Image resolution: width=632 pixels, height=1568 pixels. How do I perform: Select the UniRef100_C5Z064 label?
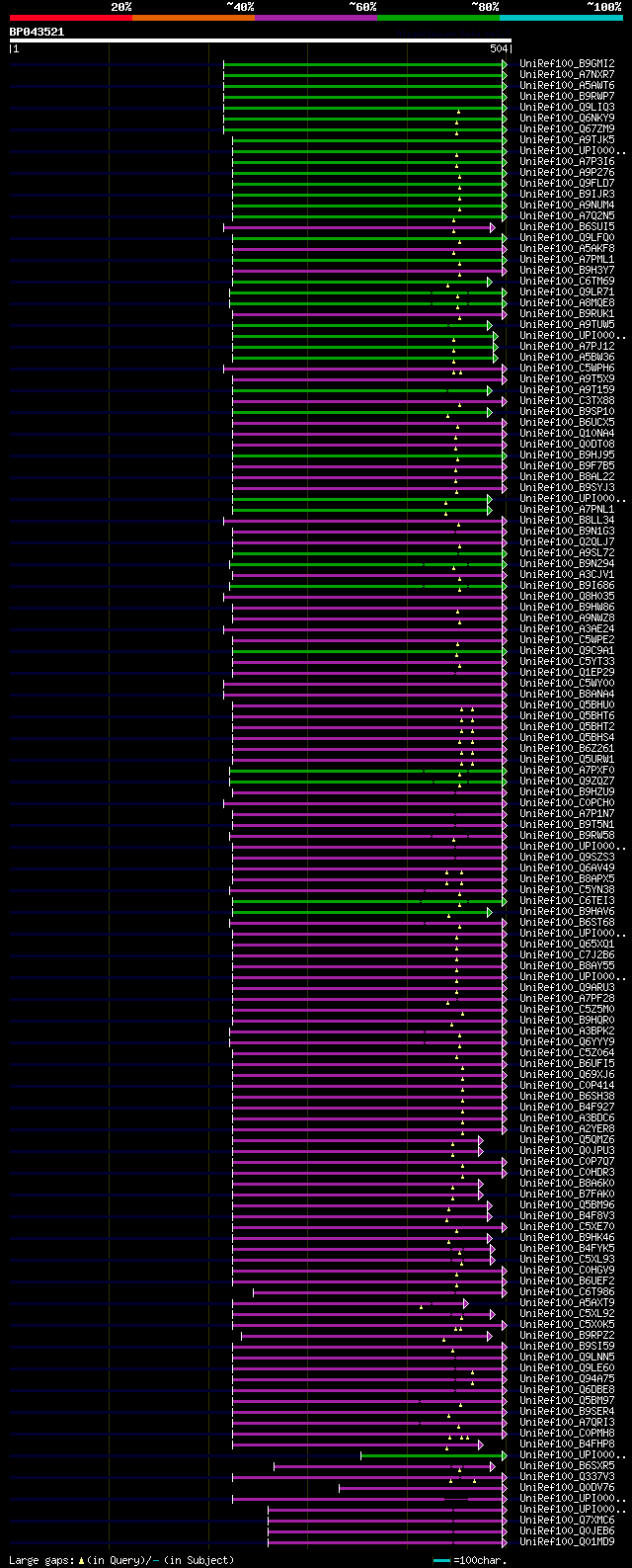click(x=567, y=1052)
